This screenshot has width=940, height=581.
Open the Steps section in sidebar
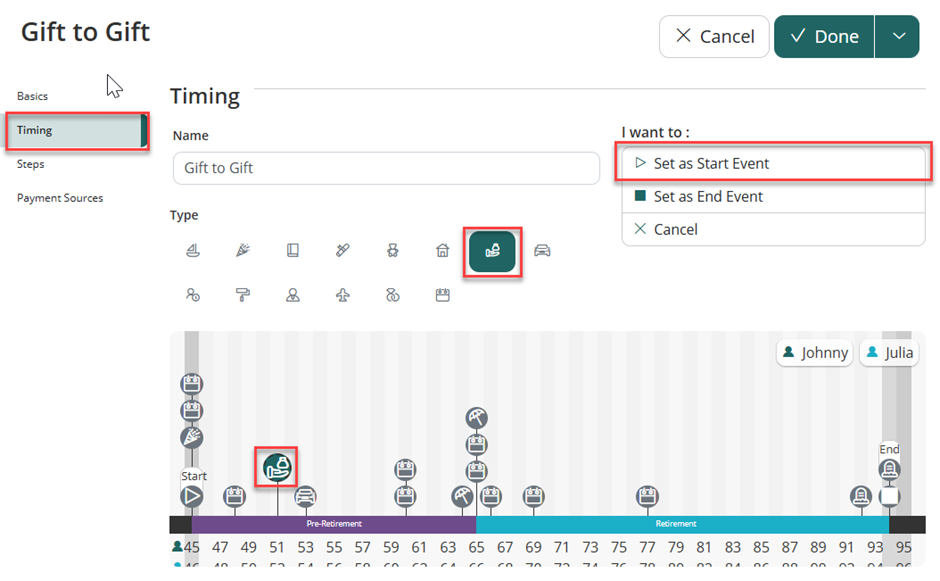[31, 164]
